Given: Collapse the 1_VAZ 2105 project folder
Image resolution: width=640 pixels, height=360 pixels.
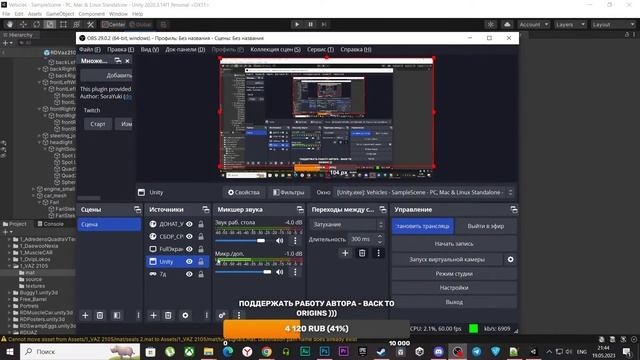Looking at the screenshot, I should click(x=9, y=266).
